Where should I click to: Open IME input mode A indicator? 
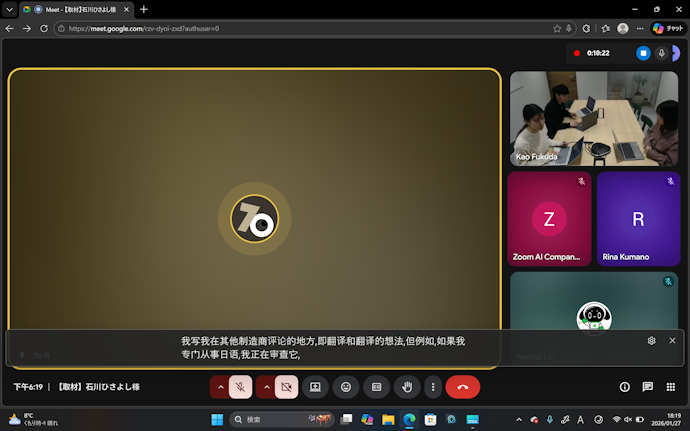[x=580, y=420]
